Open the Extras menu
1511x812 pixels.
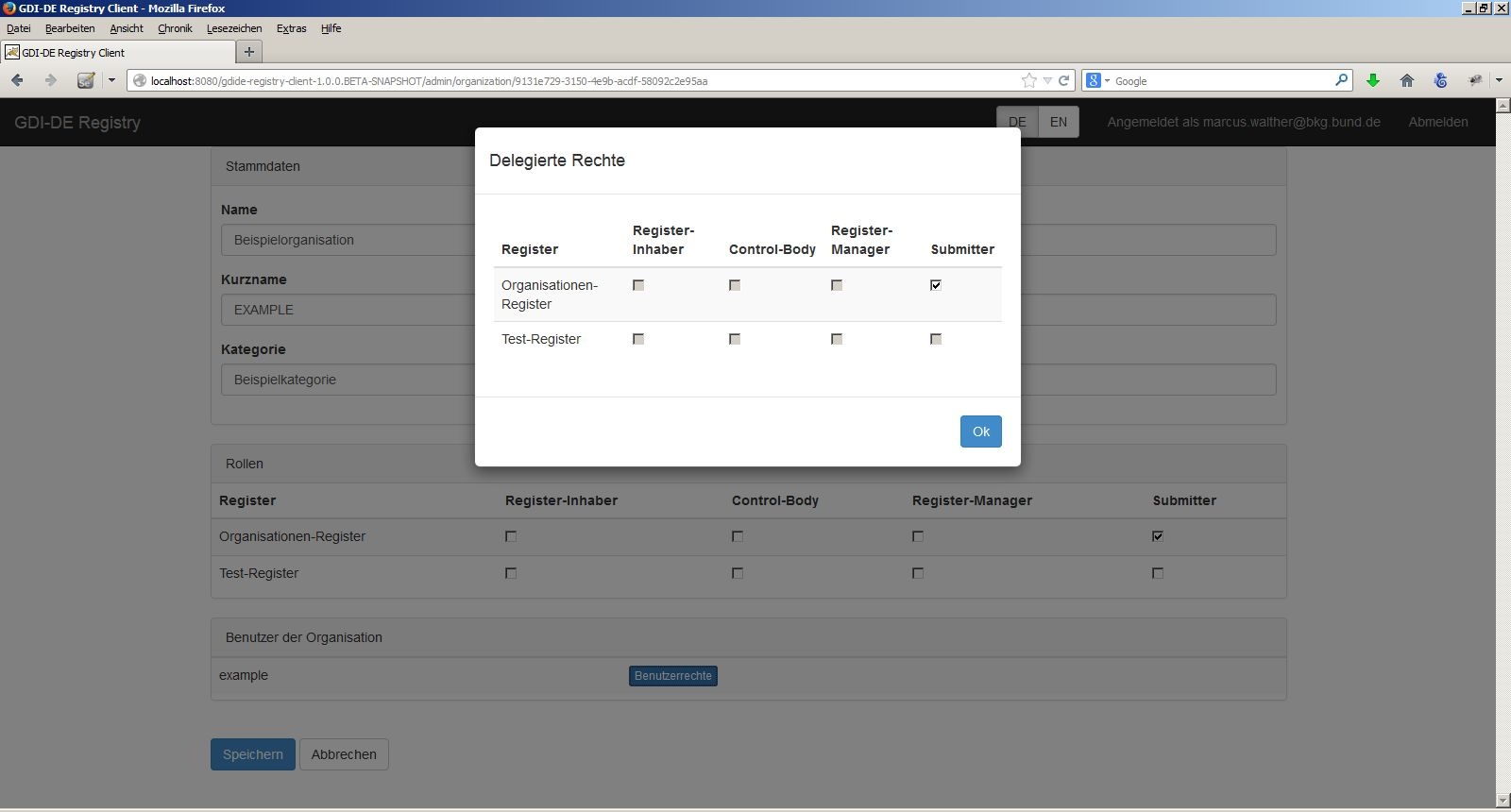[x=291, y=28]
